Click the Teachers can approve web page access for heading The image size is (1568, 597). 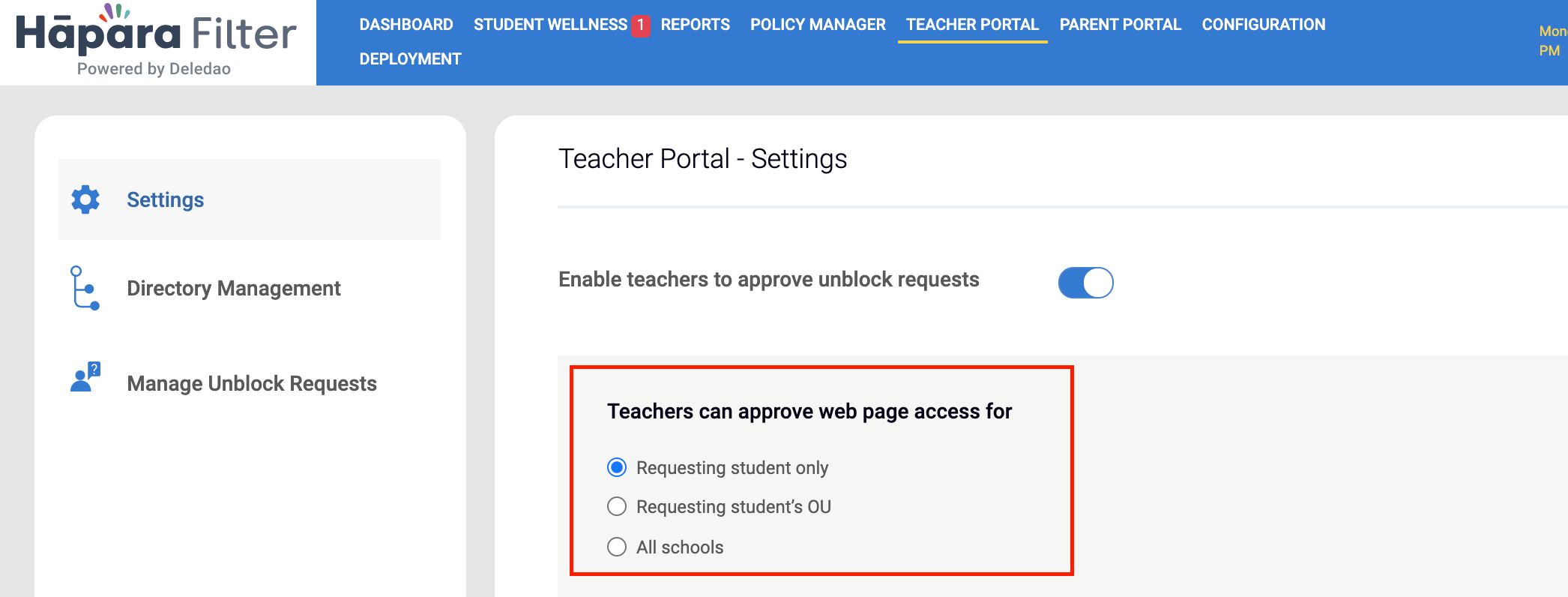click(809, 411)
